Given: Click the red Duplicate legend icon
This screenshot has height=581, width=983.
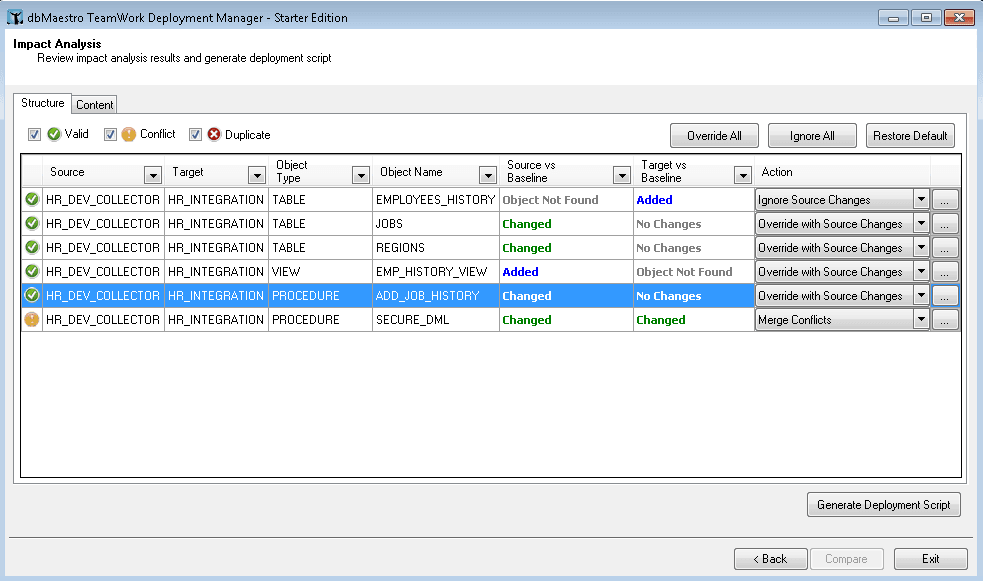Looking at the screenshot, I should (x=214, y=134).
